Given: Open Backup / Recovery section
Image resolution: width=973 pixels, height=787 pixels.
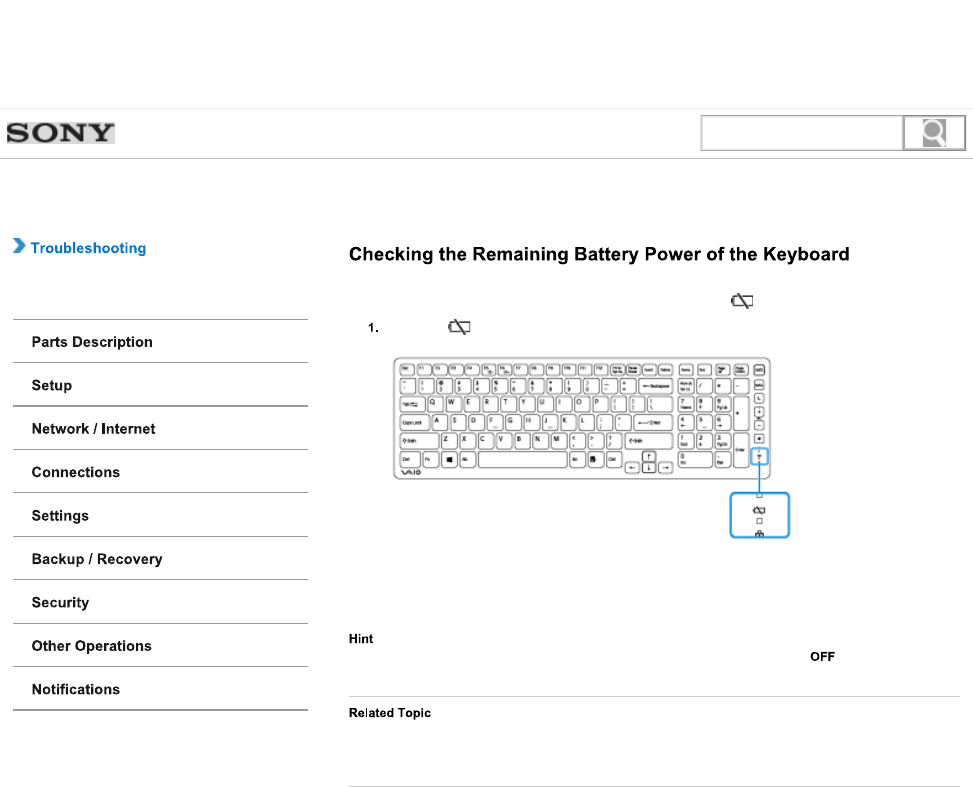Looking at the screenshot, I should pyautogui.click(x=97, y=559).
